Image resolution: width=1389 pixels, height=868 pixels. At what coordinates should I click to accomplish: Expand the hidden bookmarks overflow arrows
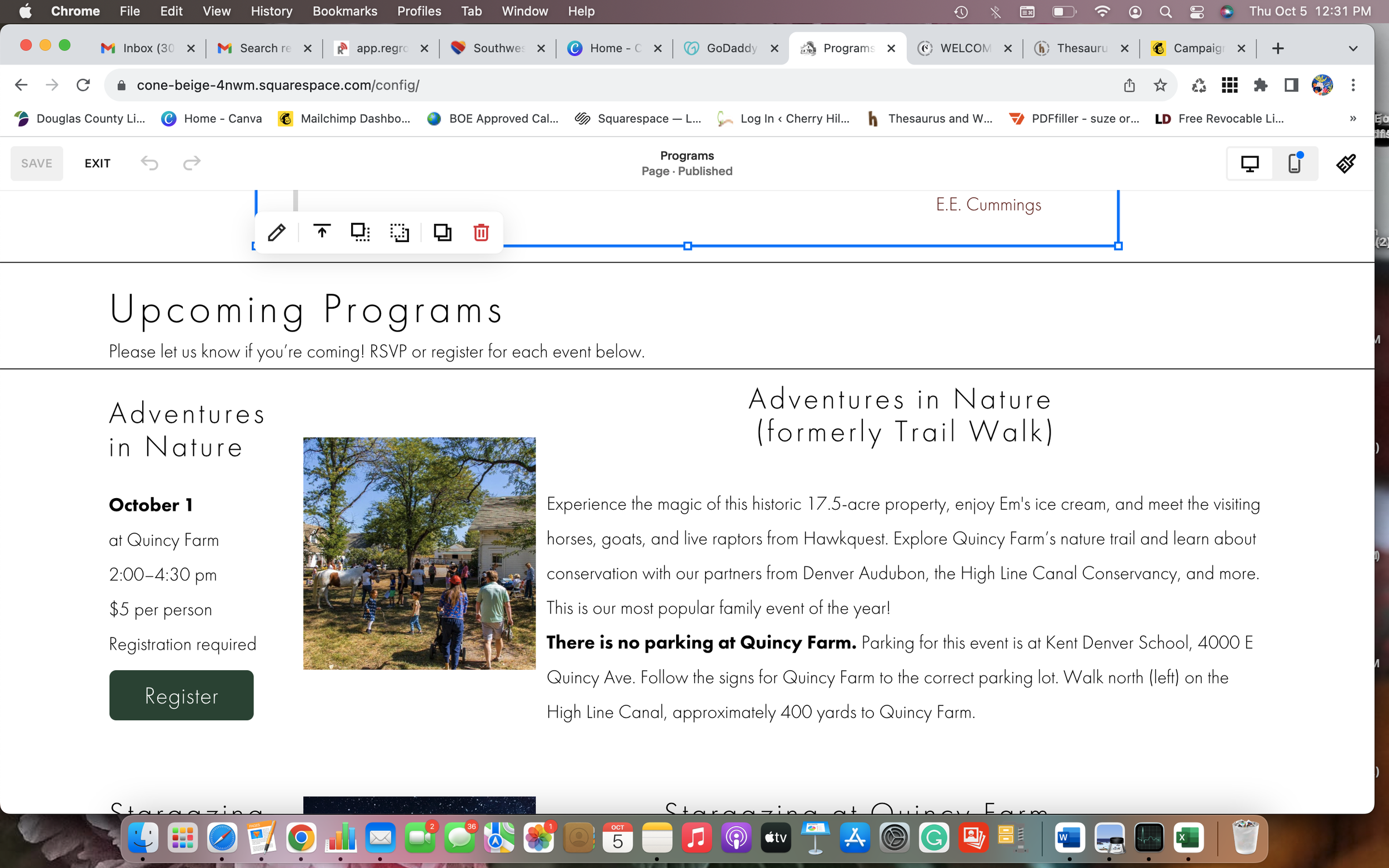coord(1353,119)
